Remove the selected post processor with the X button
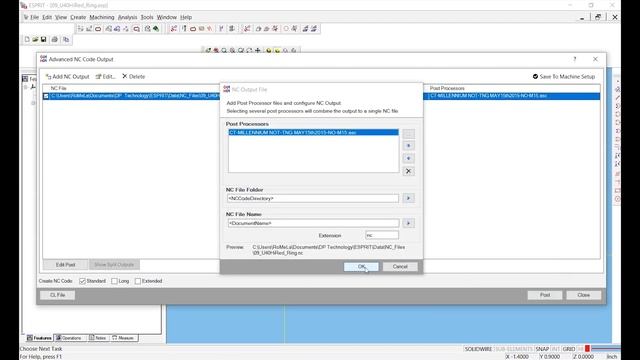 point(408,171)
